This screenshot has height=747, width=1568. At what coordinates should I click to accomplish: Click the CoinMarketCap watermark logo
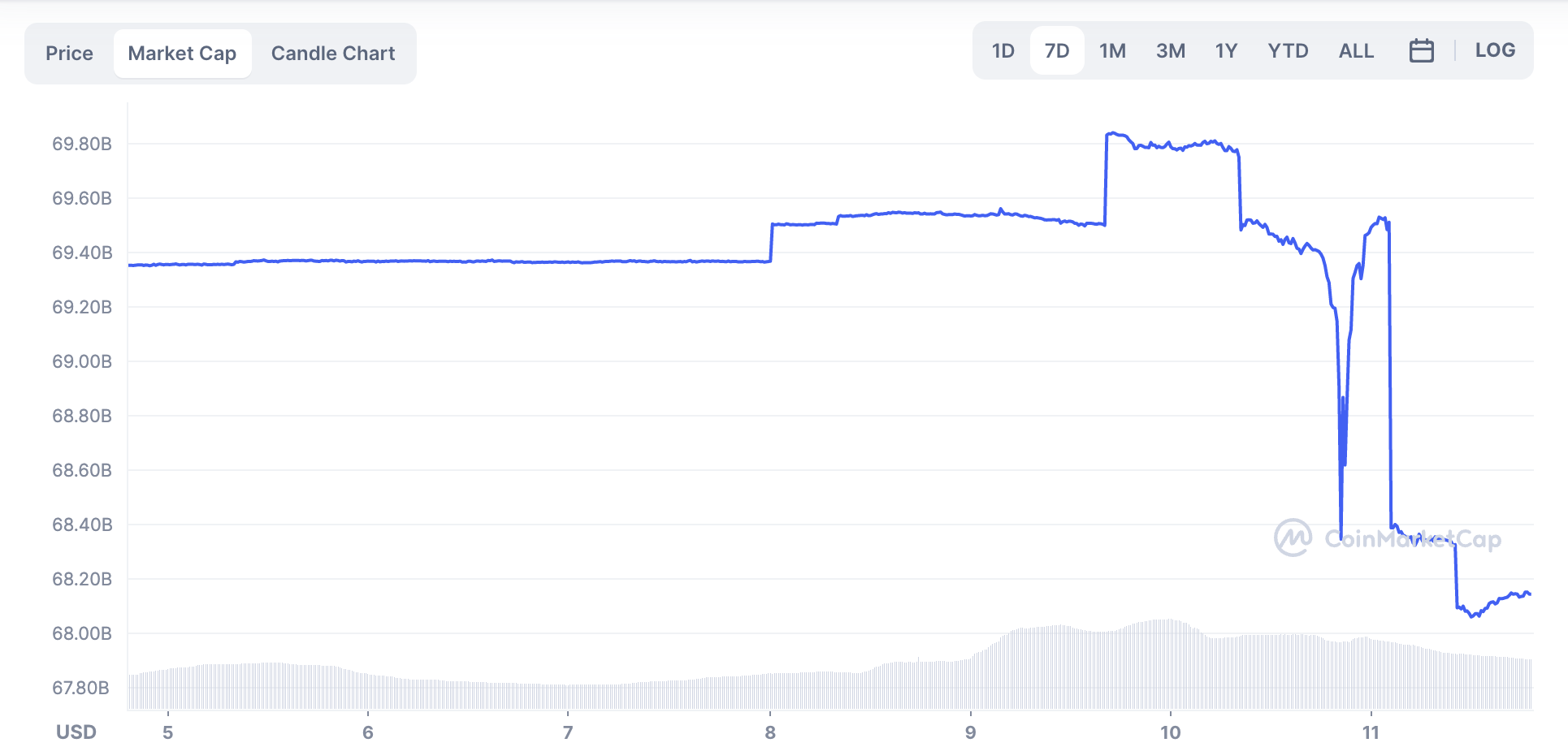tap(1387, 538)
